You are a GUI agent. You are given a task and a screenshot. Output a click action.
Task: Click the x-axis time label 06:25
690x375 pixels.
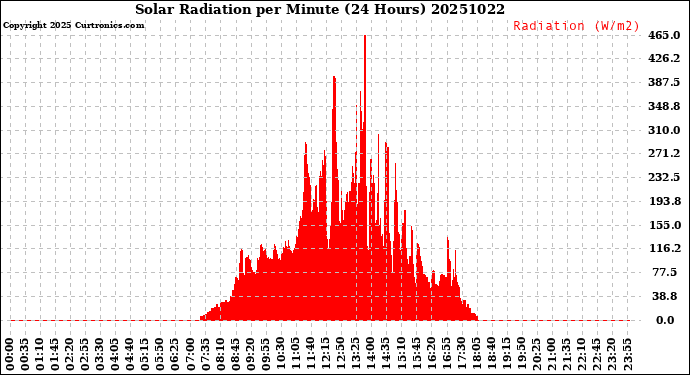(x=176, y=355)
